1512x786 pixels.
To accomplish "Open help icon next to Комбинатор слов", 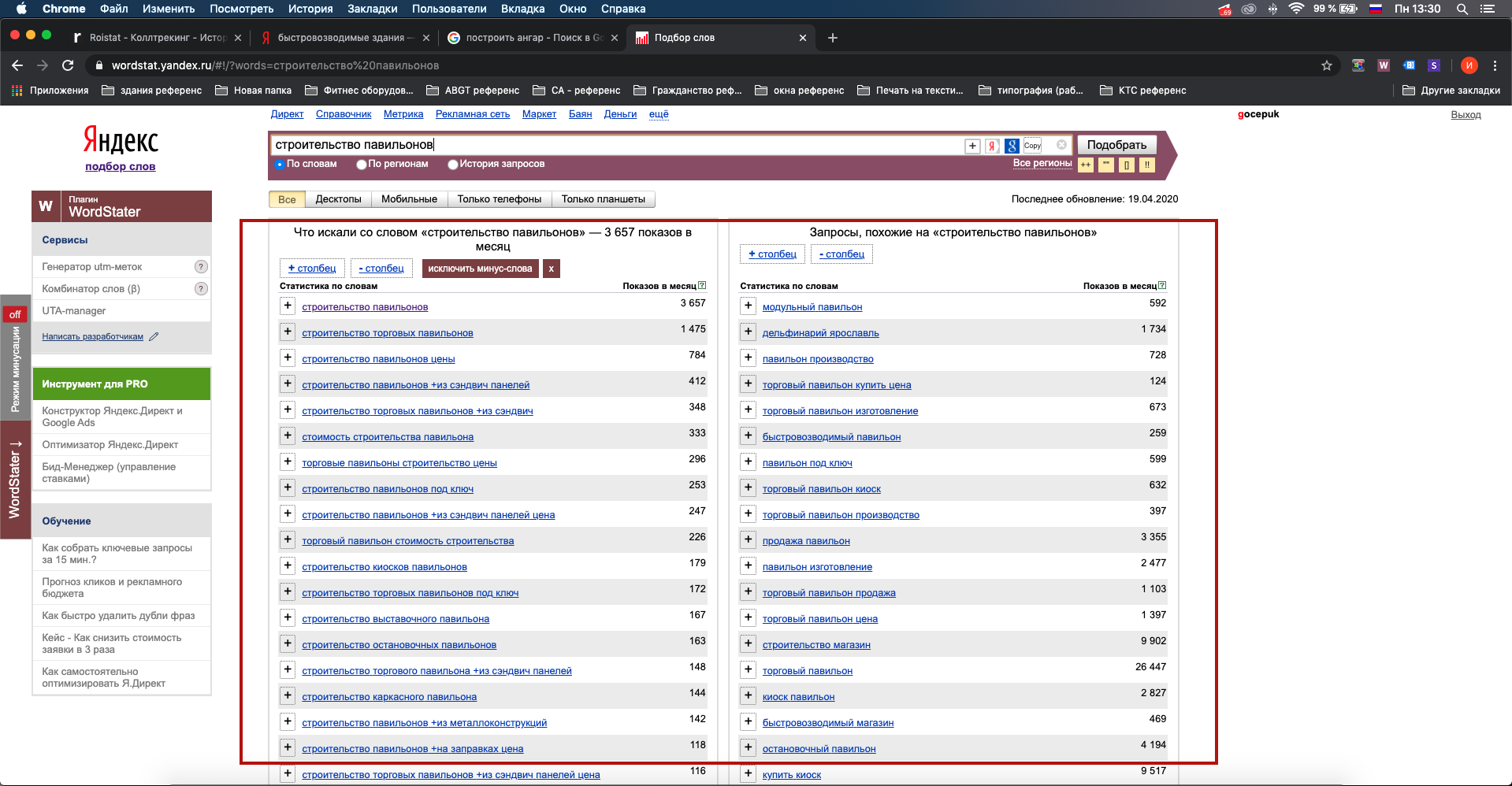I will point(201,288).
